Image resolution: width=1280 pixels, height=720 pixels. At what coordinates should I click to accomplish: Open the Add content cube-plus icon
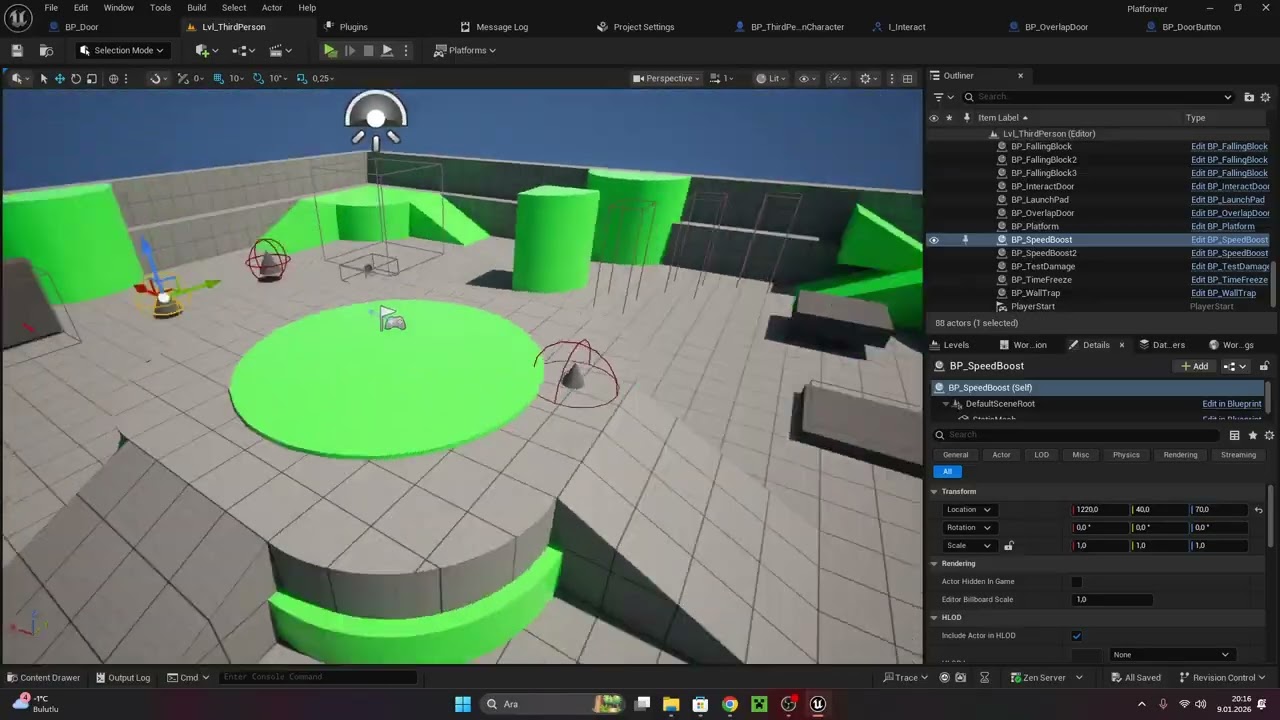[202, 50]
